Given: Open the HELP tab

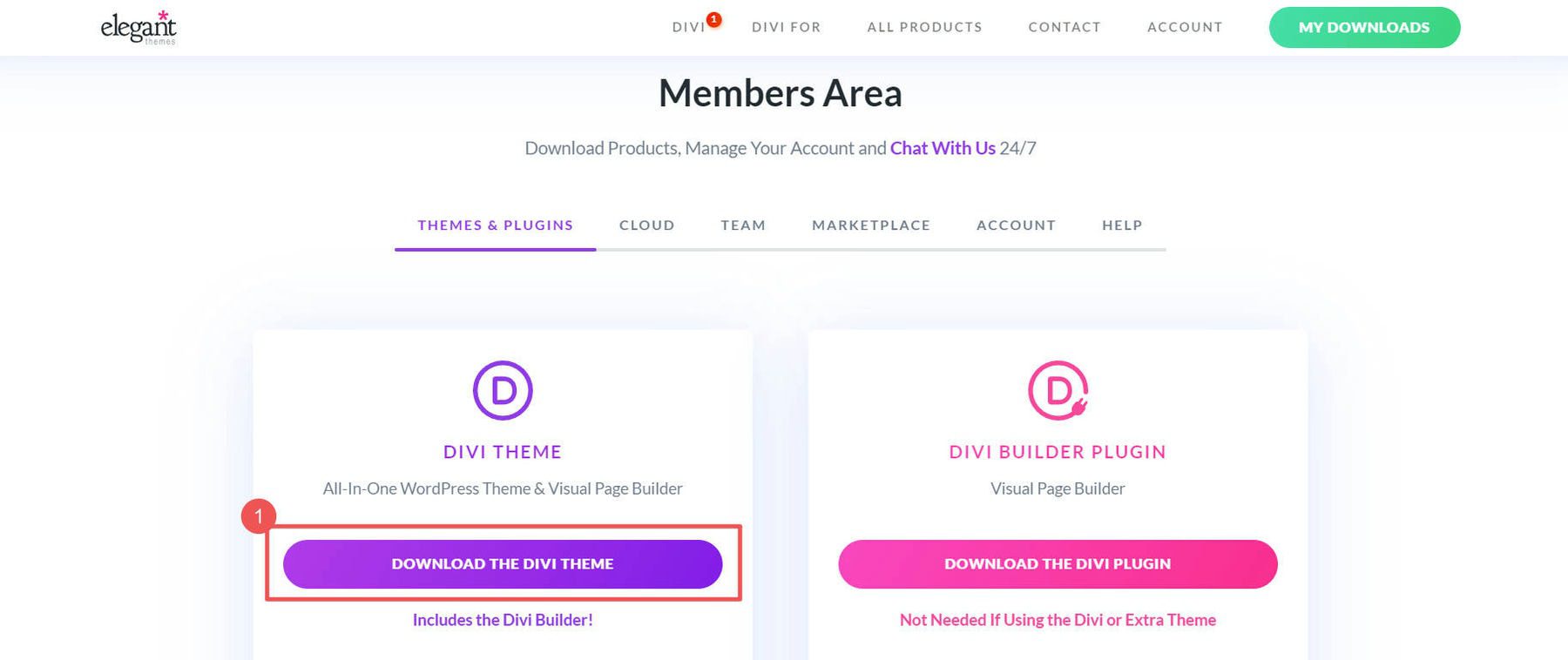Looking at the screenshot, I should click(1121, 225).
